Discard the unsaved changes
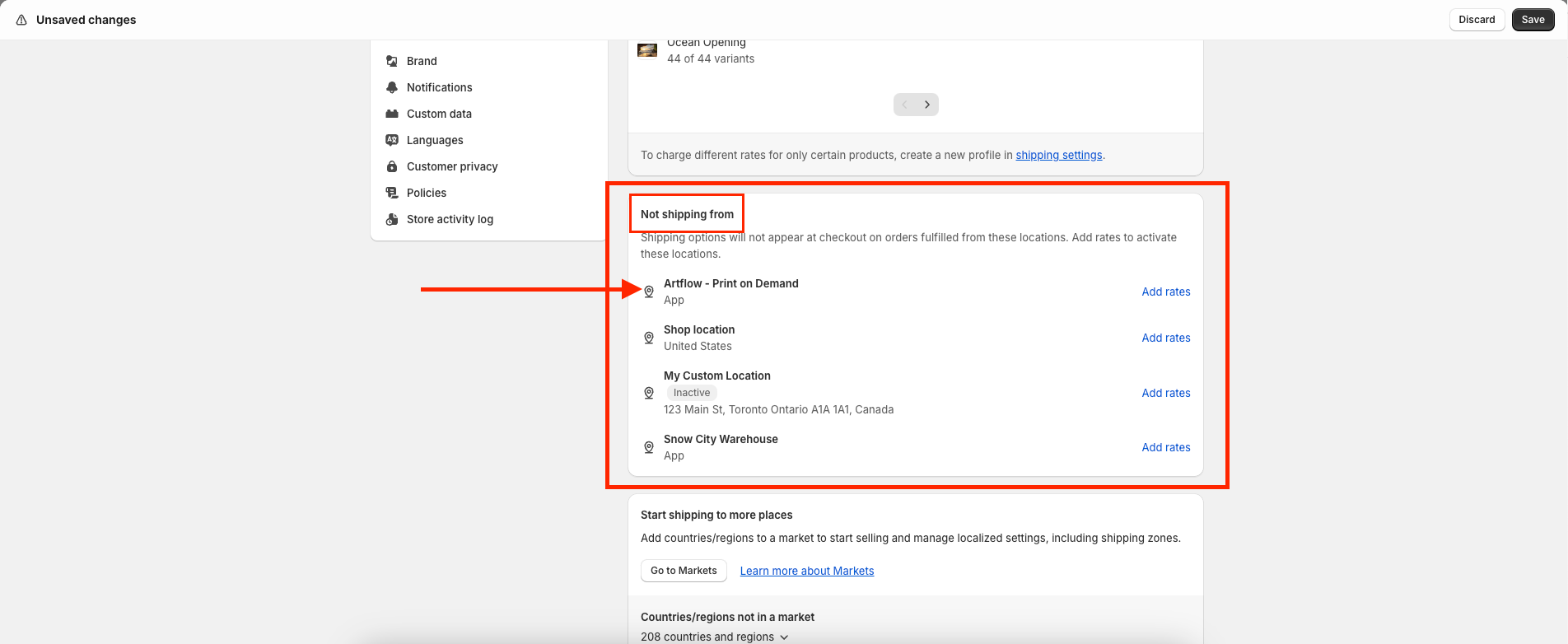1568x644 pixels. tap(1477, 20)
